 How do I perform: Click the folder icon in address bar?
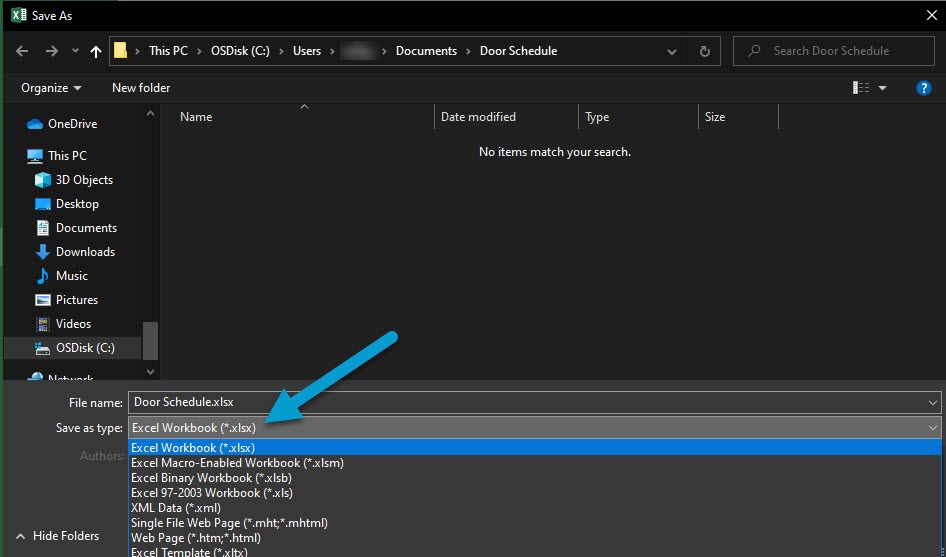[x=121, y=51]
